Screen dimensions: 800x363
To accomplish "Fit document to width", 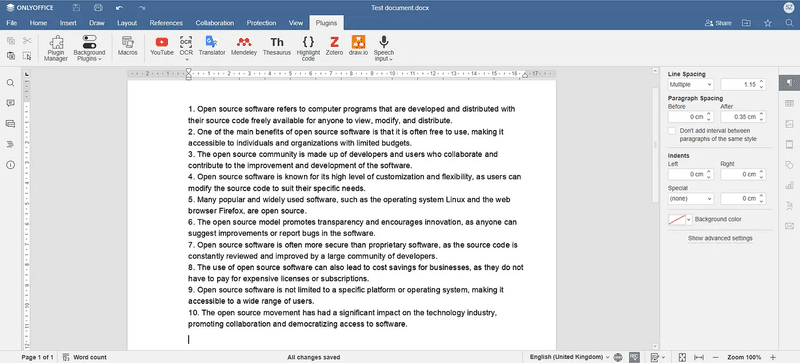I will point(699,357).
